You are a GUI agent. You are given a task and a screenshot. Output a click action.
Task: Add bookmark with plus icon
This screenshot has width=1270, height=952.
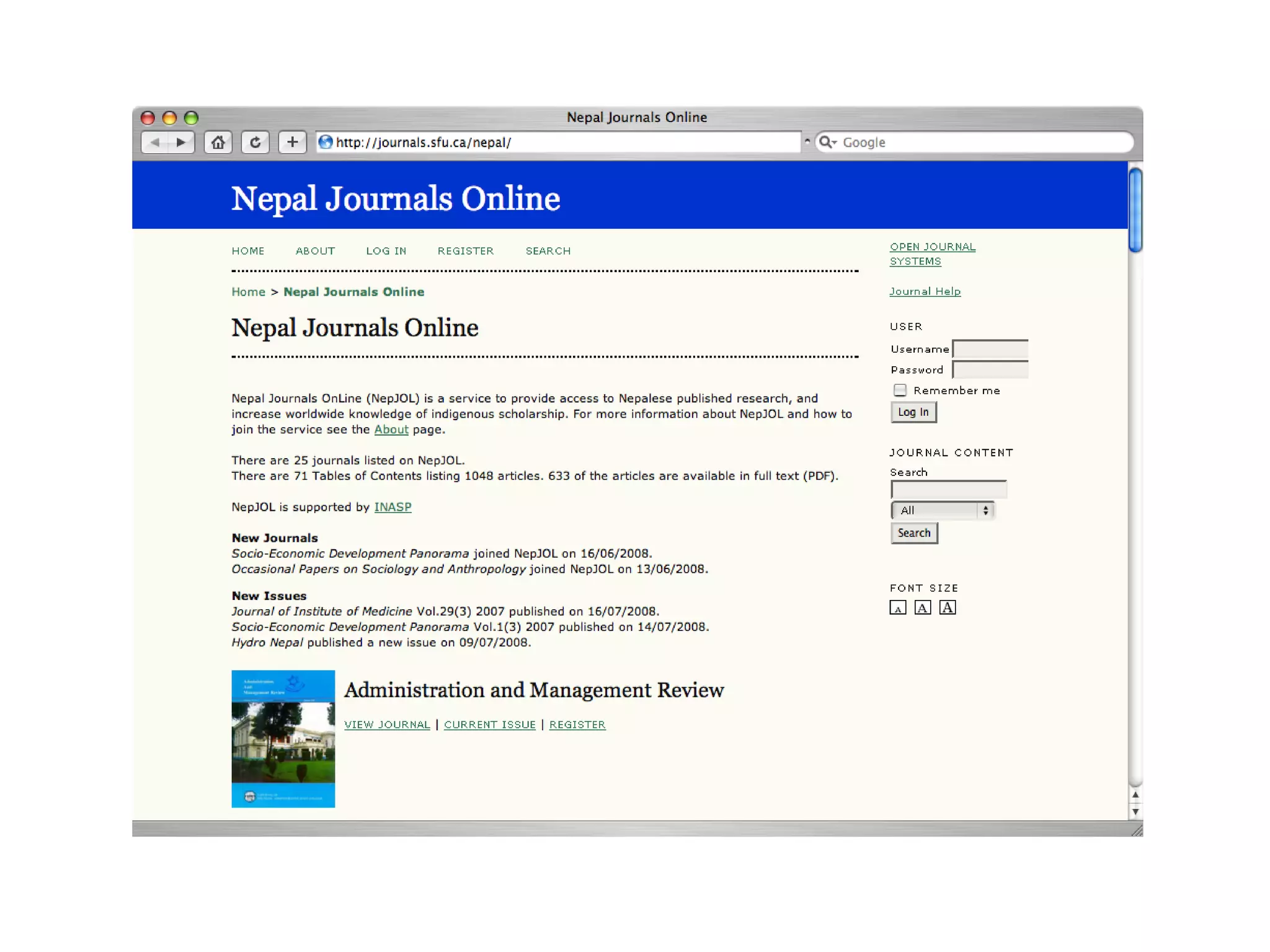tap(292, 143)
